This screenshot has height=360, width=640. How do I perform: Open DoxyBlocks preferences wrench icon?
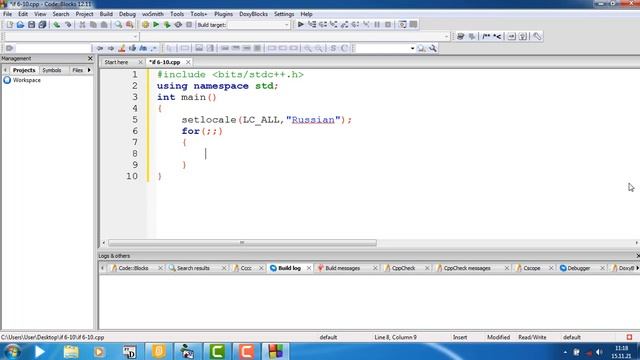coord(537,36)
